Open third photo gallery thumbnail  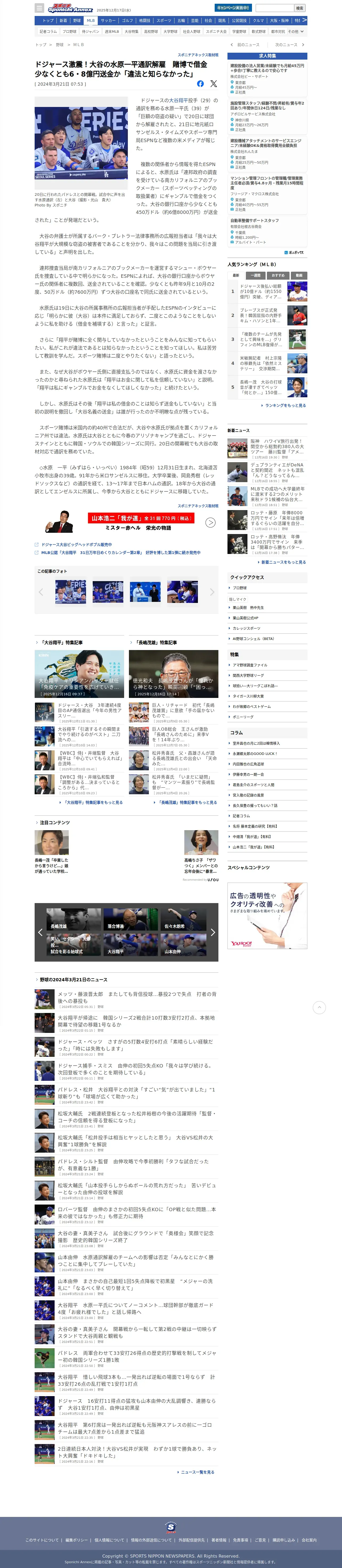146,592
